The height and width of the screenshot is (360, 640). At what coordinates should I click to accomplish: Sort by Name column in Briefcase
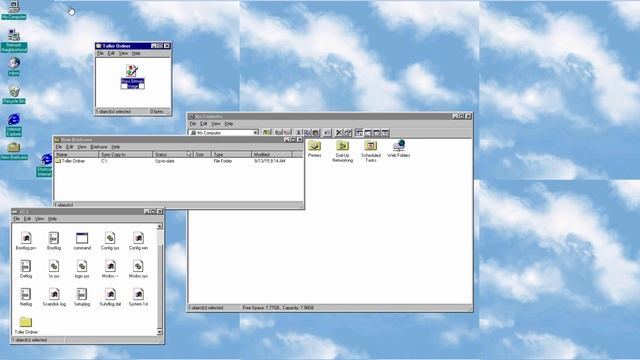point(77,154)
